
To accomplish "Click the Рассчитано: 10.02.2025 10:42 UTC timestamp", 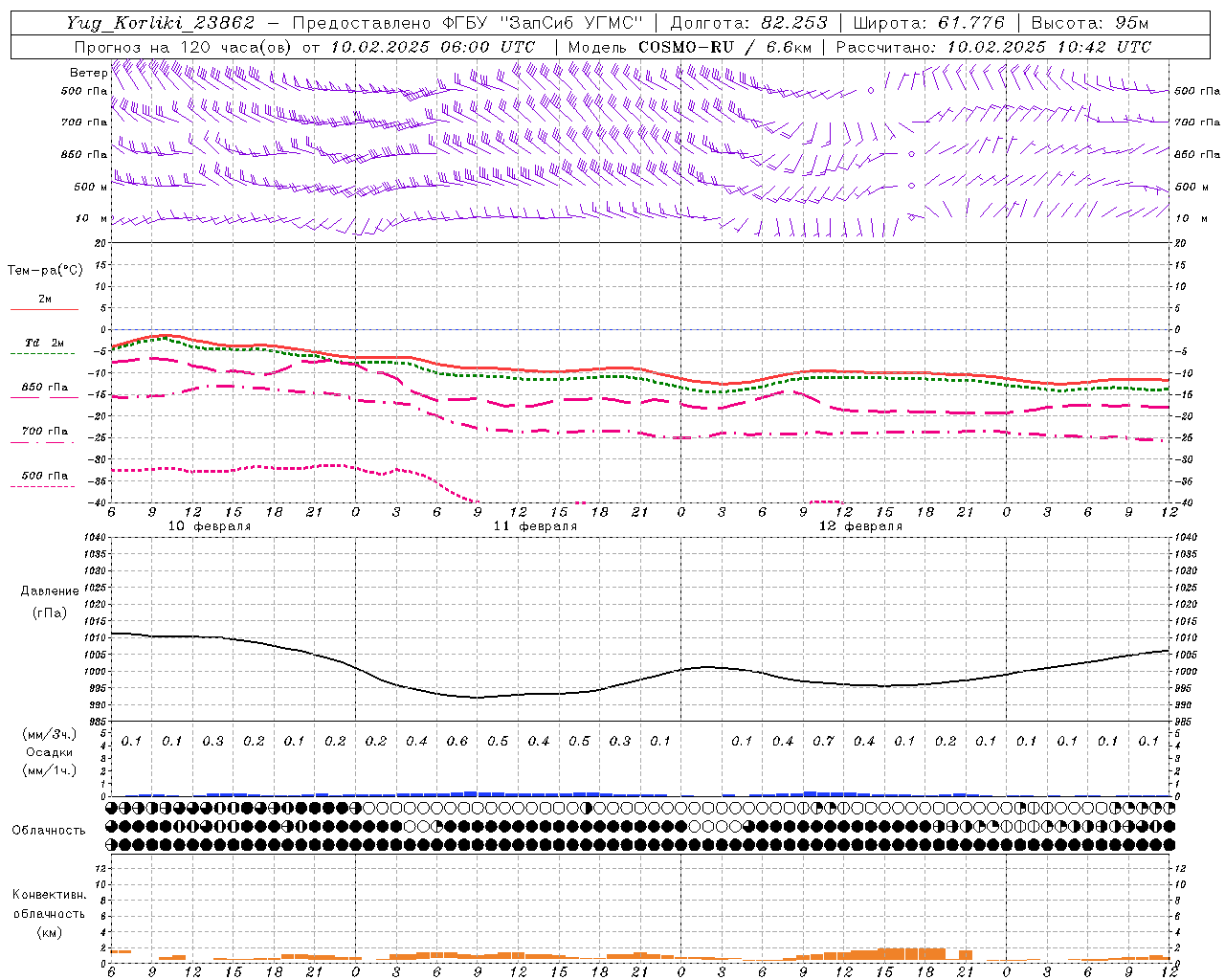I will (993, 47).
